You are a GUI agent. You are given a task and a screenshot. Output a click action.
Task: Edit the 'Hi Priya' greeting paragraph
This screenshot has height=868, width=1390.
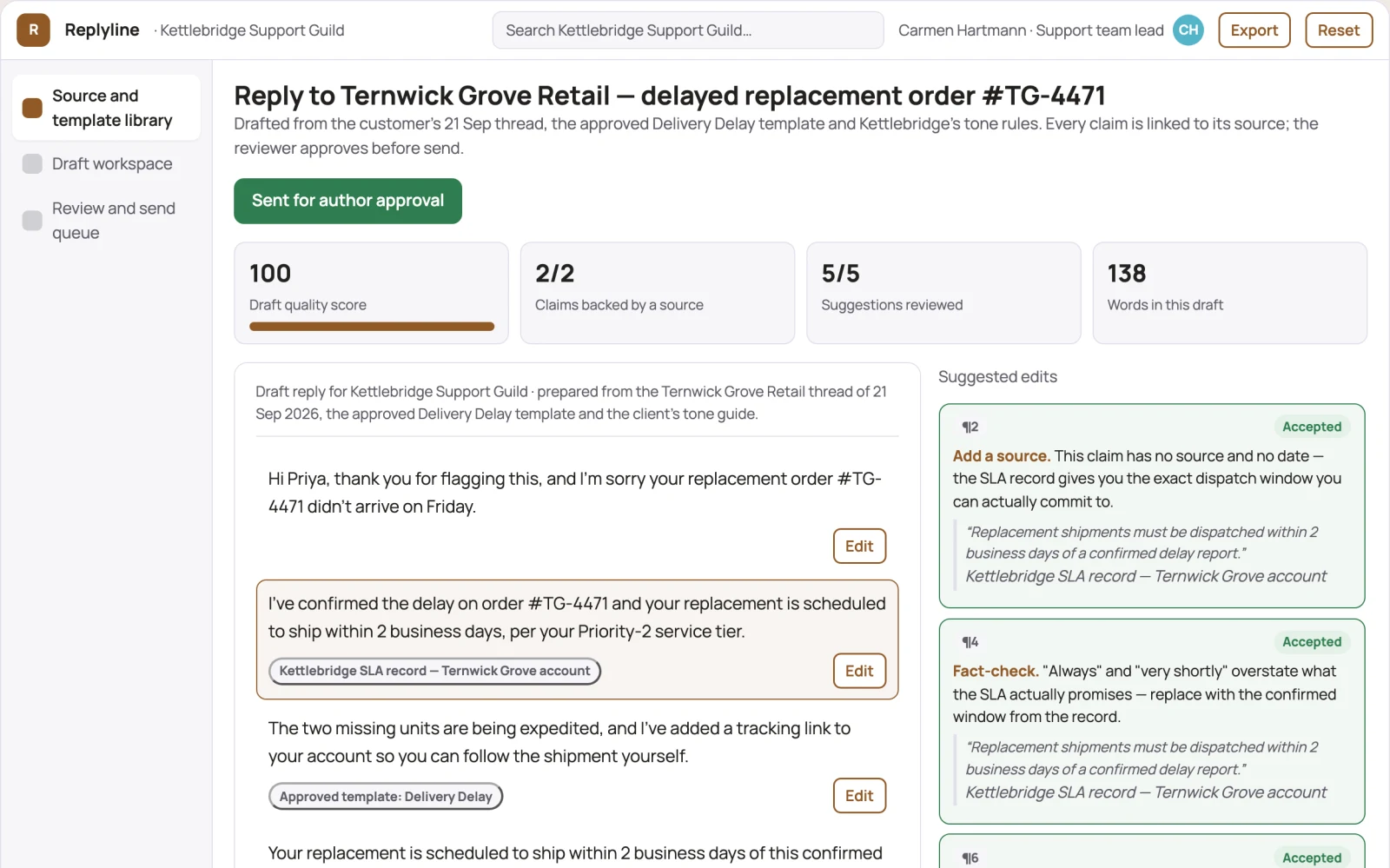[x=859, y=547]
